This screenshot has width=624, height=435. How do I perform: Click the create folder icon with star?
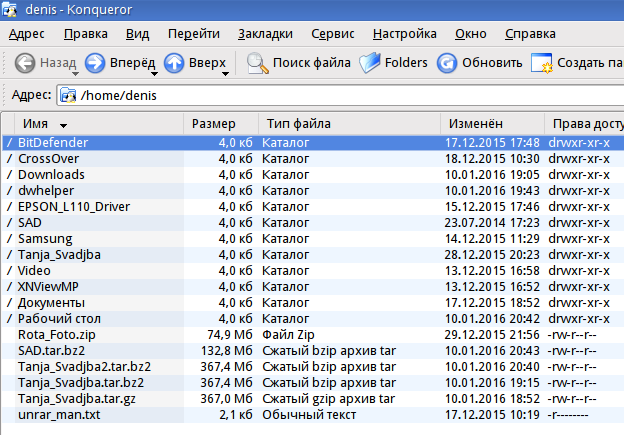542,63
